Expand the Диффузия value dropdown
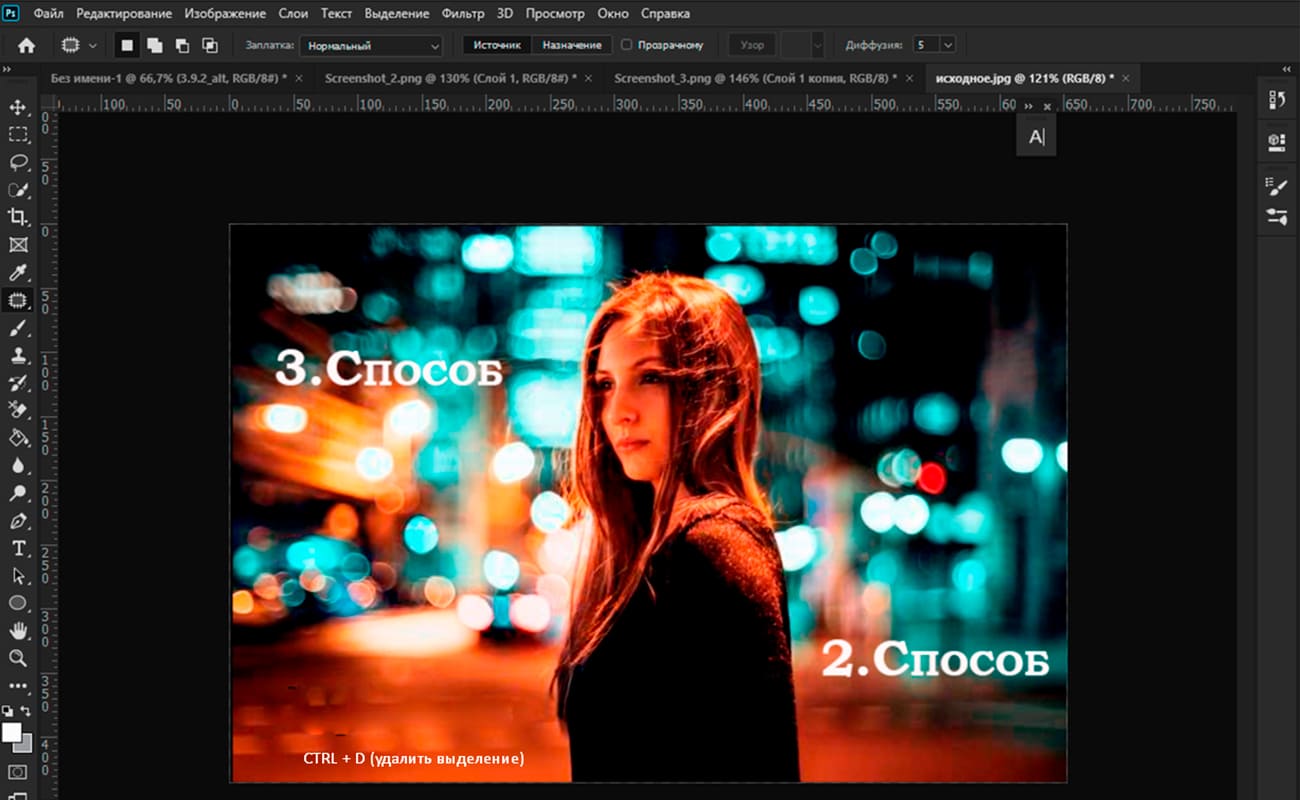The height and width of the screenshot is (800, 1300). click(947, 45)
